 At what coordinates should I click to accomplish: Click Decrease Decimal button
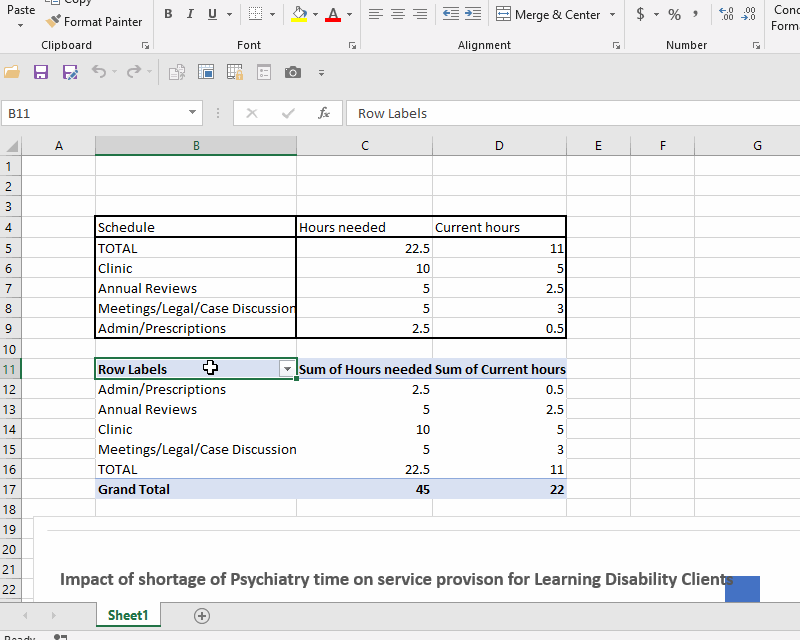748,14
